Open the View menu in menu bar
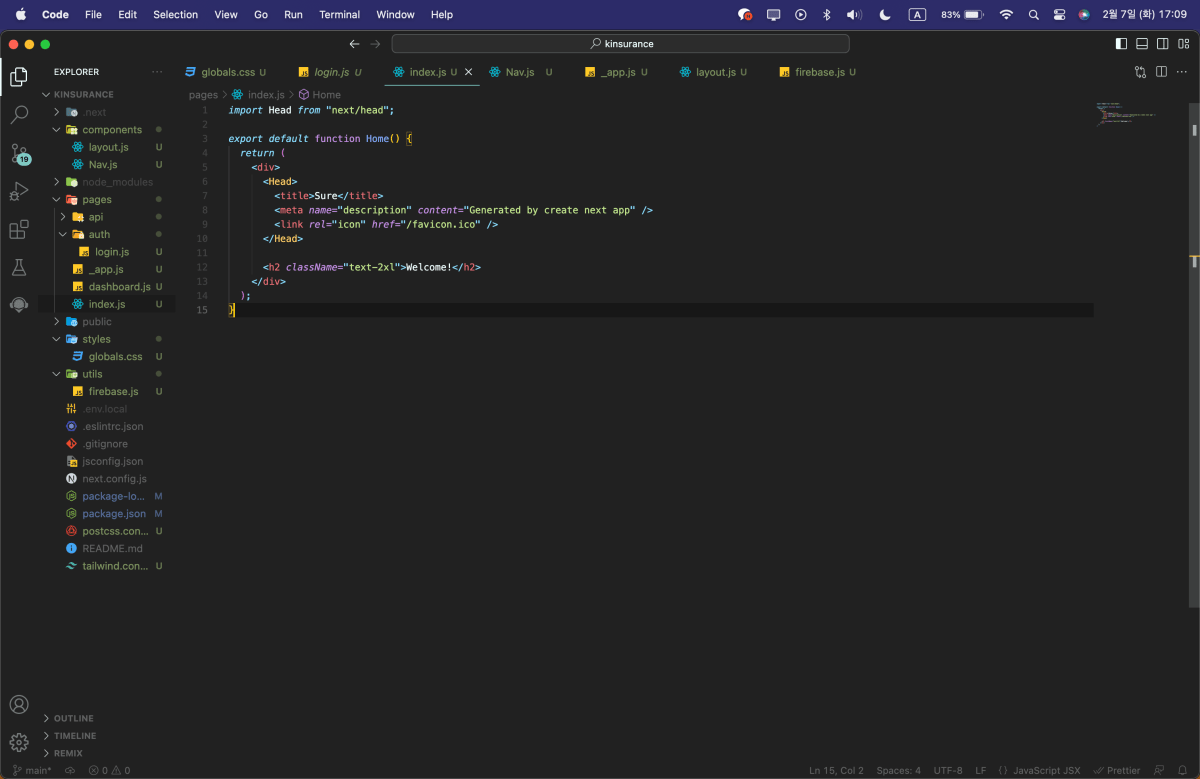This screenshot has height=779, width=1200. 225,14
